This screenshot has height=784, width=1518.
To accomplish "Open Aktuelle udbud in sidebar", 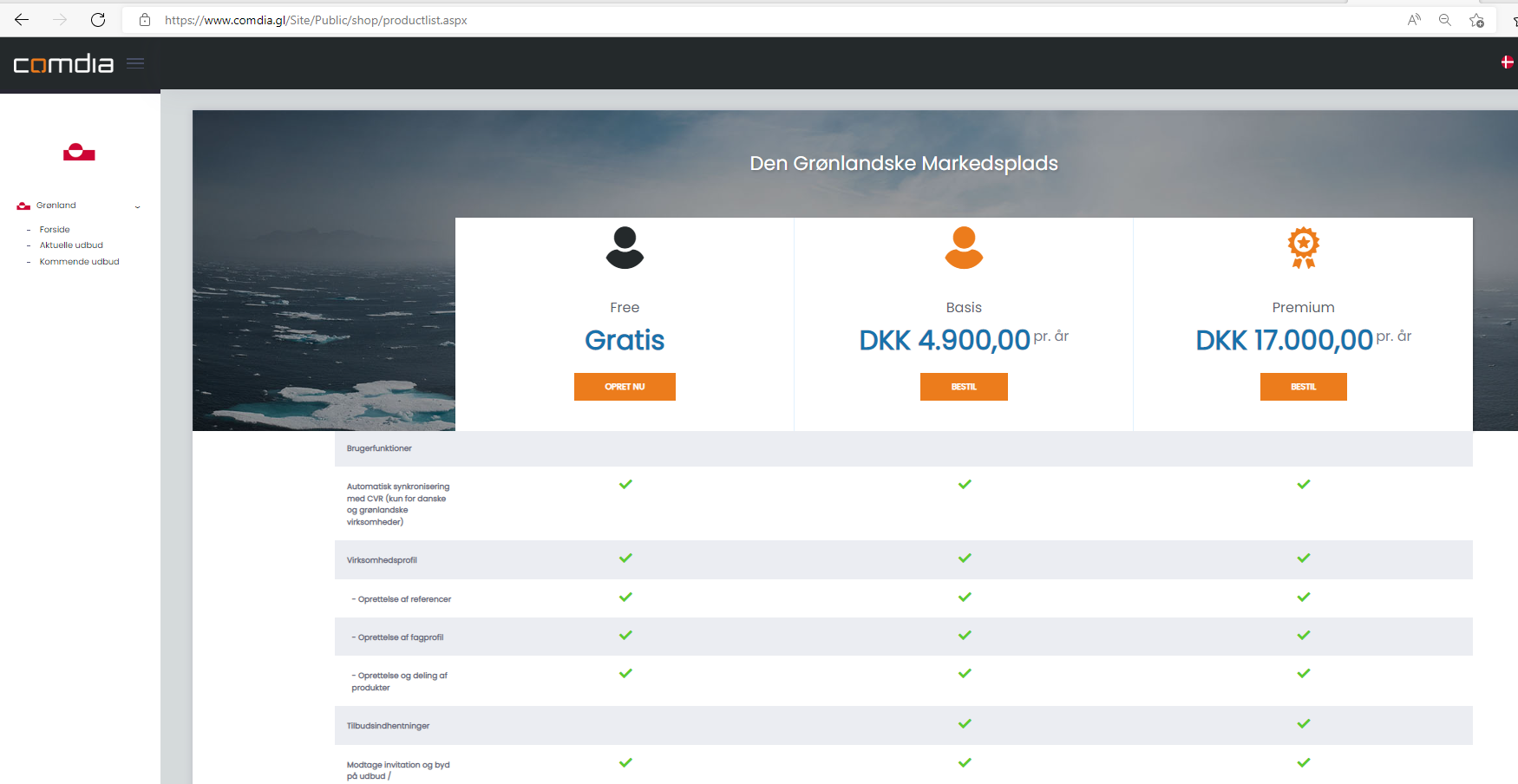I will [x=71, y=245].
